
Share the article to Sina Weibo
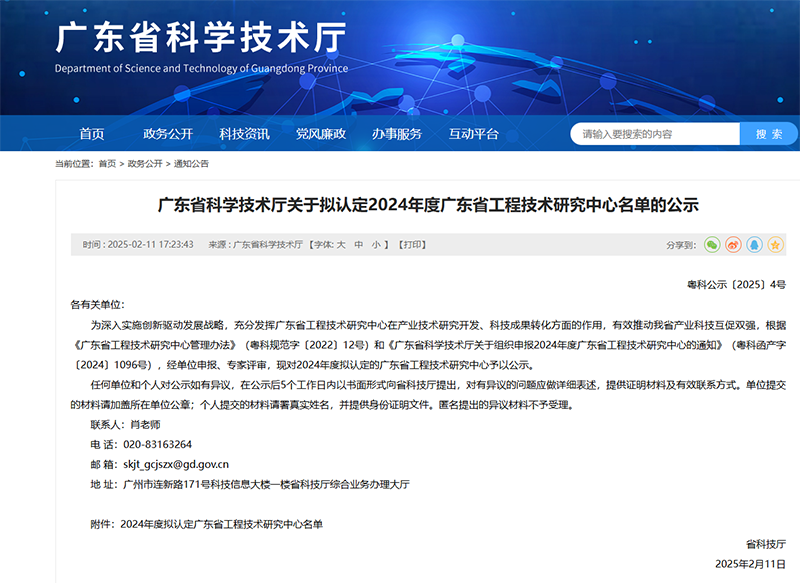click(732, 245)
